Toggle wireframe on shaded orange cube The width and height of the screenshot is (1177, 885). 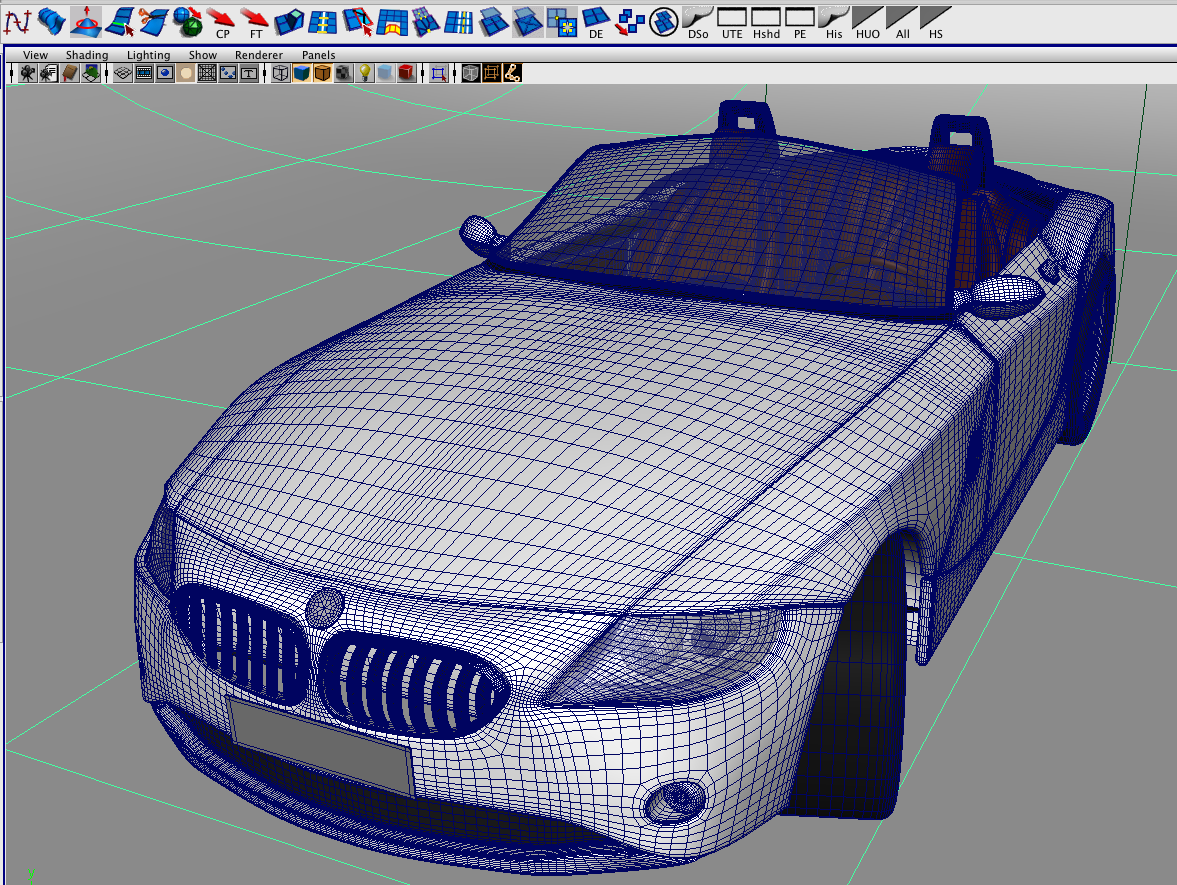(x=323, y=73)
